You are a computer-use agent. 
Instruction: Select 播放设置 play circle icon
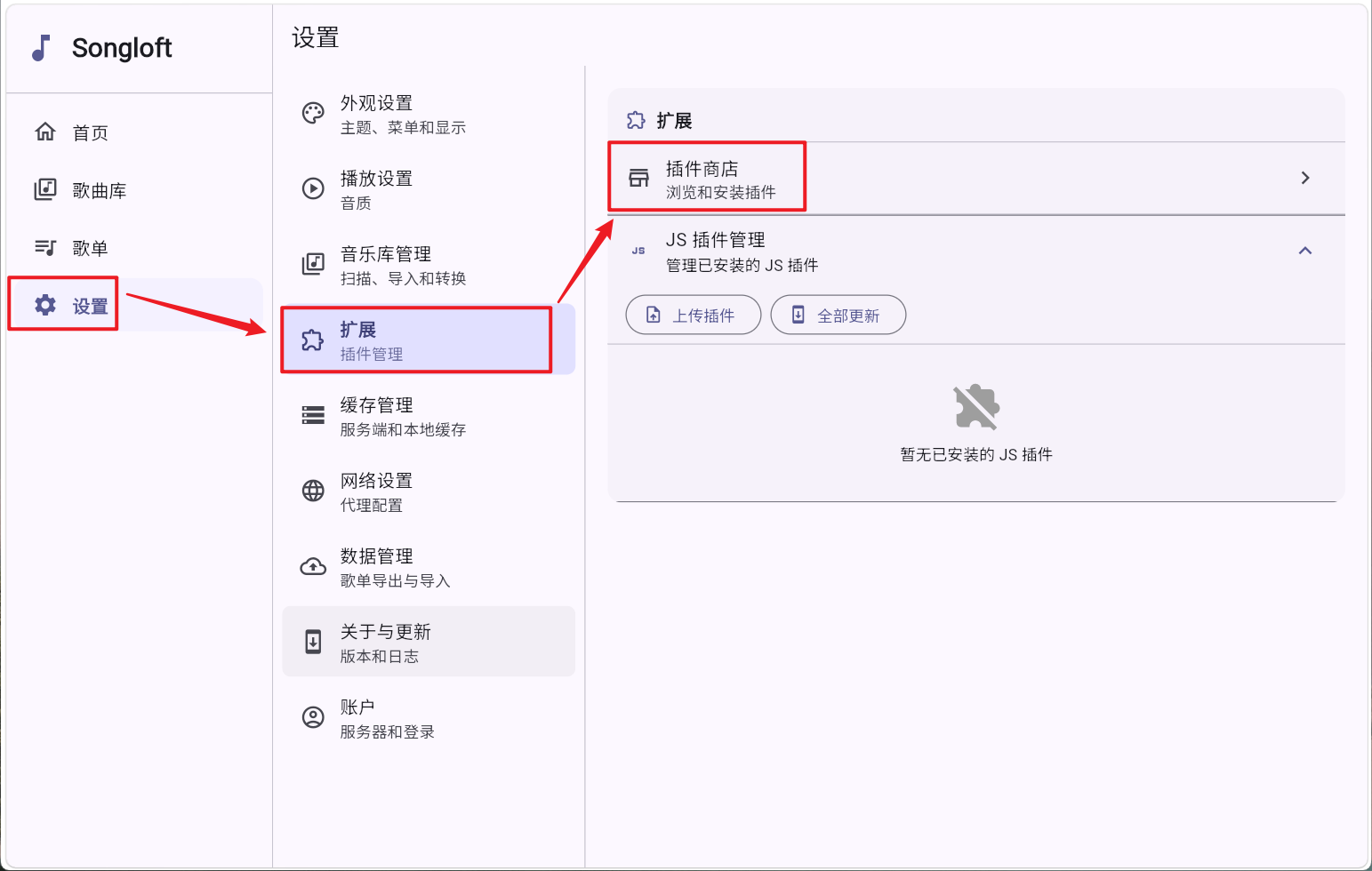coord(313,188)
